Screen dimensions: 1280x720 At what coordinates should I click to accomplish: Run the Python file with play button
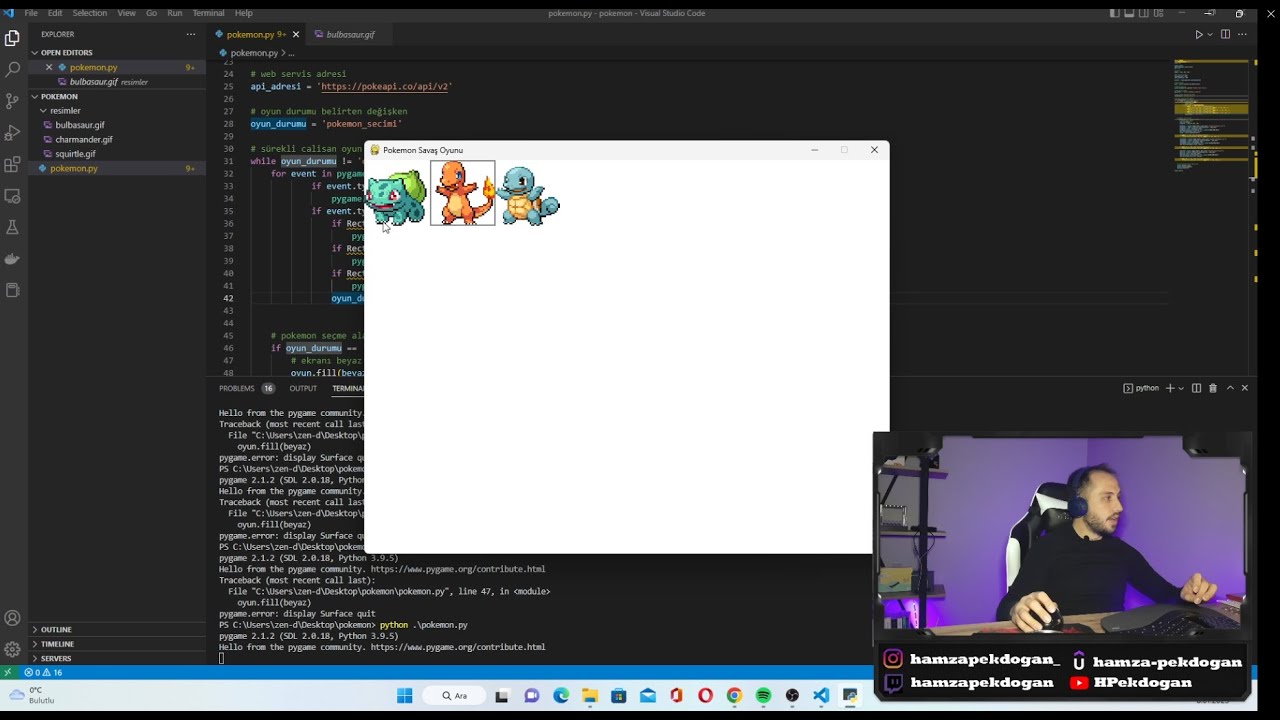(x=1199, y=34)
